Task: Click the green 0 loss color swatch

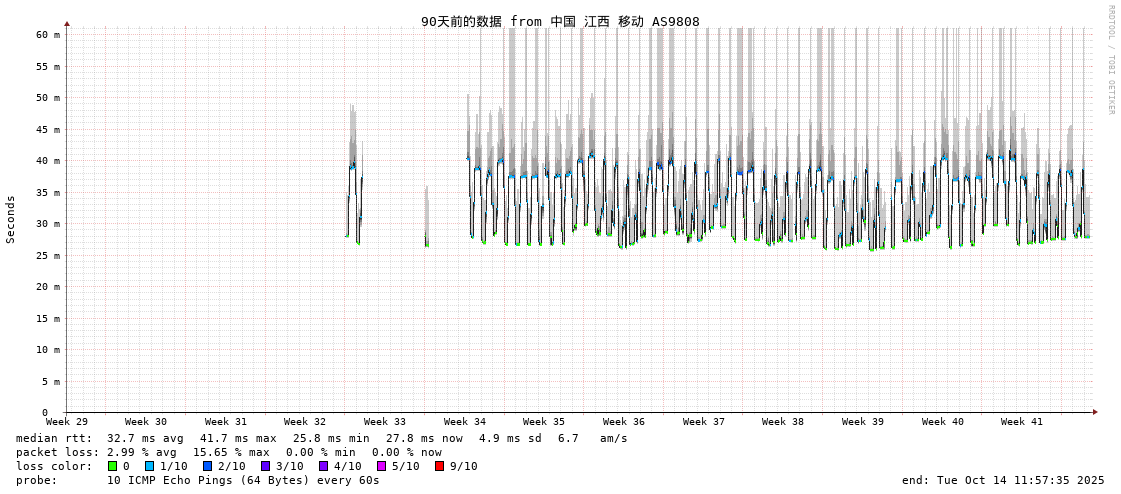Action: tap(113, 466)
